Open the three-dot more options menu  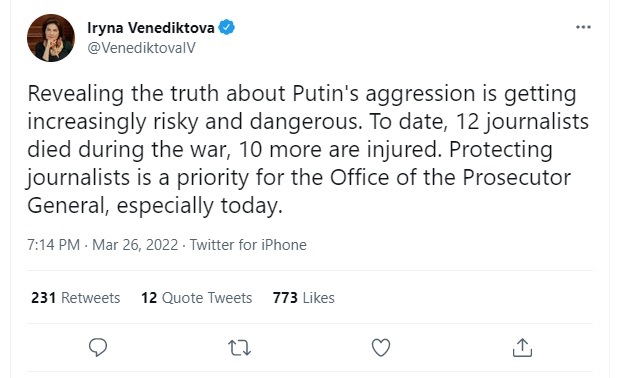click(x=583, y=27)
